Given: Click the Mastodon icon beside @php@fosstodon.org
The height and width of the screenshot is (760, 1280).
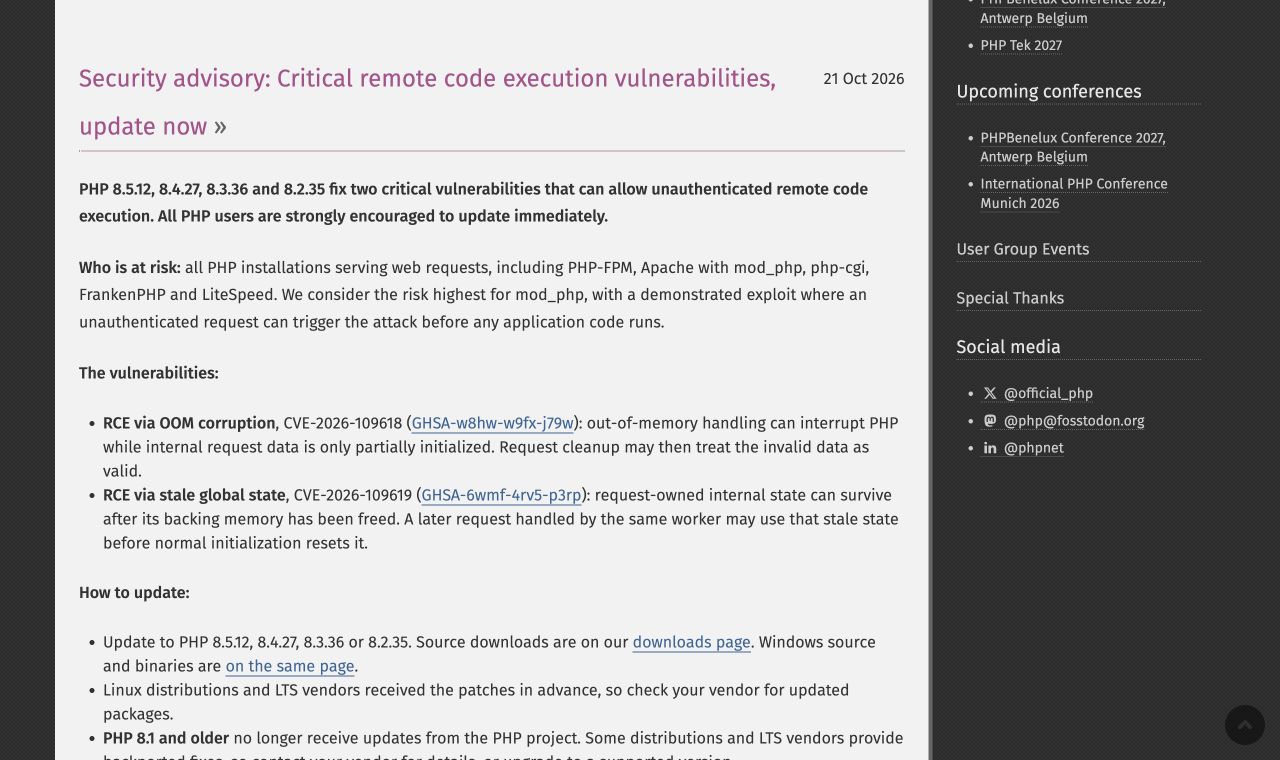Looking at the screenshot, I should [990, 421].
